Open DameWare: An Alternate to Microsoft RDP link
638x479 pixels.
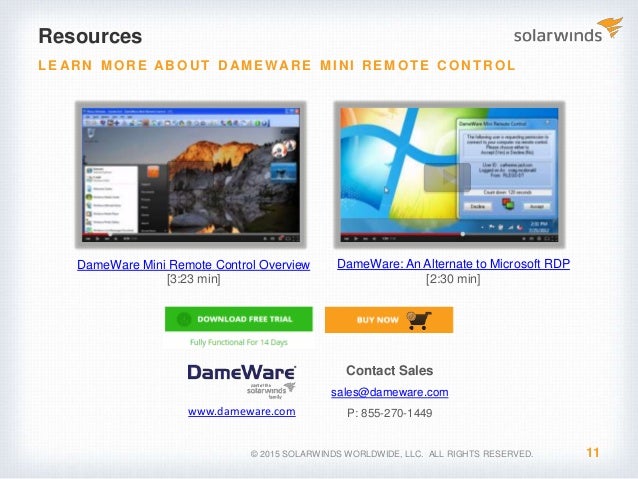453,264
